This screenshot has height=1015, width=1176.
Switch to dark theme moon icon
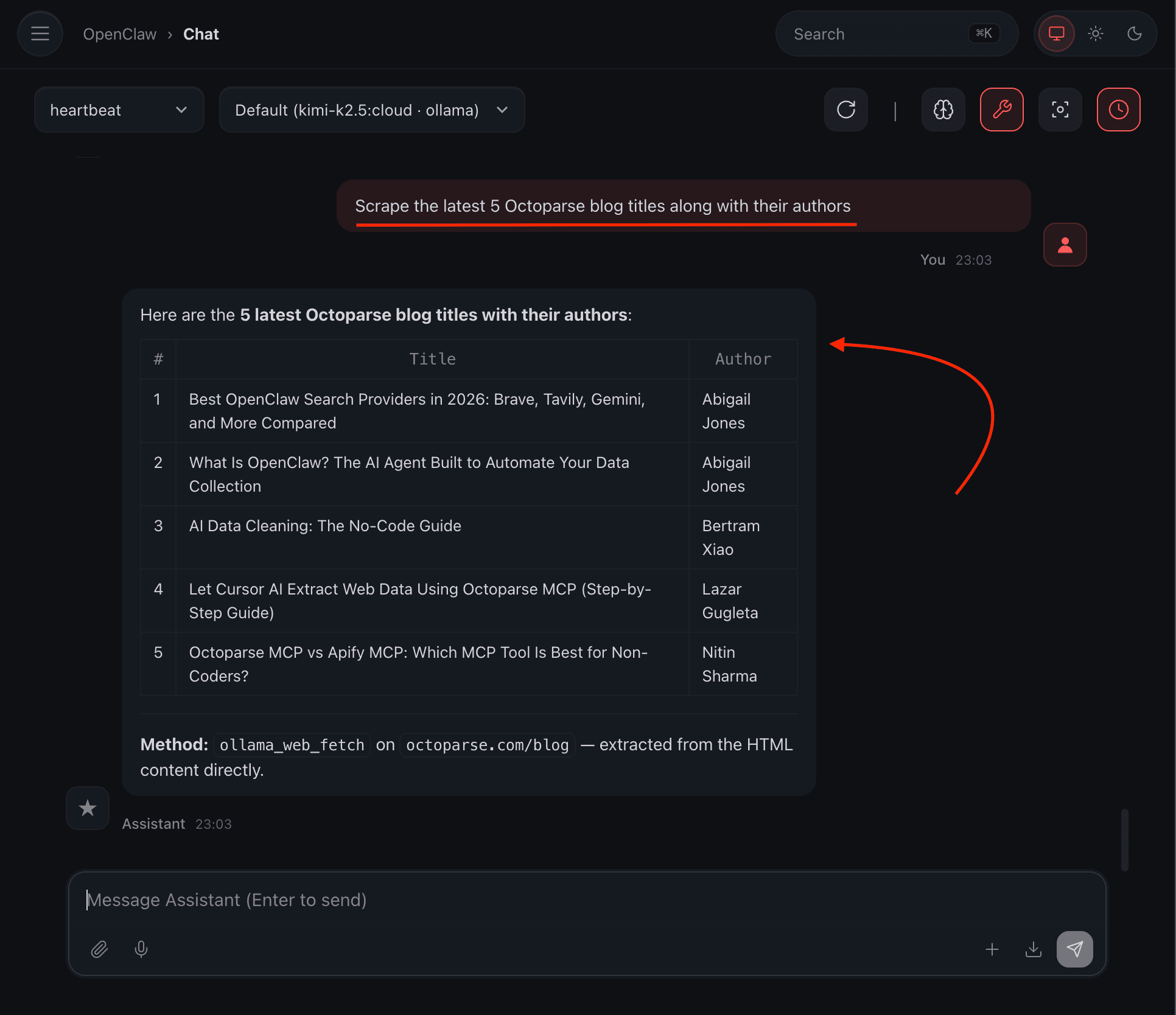click(x=1135, y=33)
